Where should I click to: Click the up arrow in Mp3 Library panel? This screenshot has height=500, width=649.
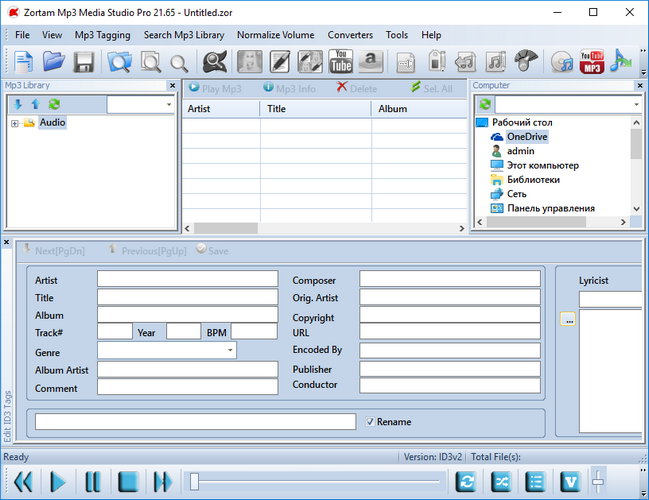pyautogui.click(x=36, y=104)
